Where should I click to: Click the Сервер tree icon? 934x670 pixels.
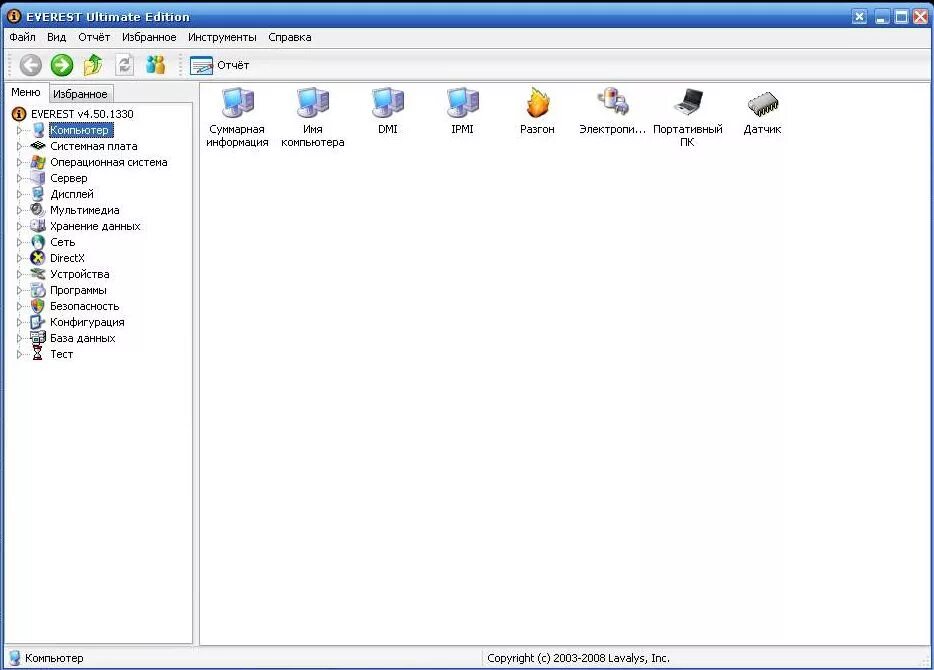tap(38, 178)
